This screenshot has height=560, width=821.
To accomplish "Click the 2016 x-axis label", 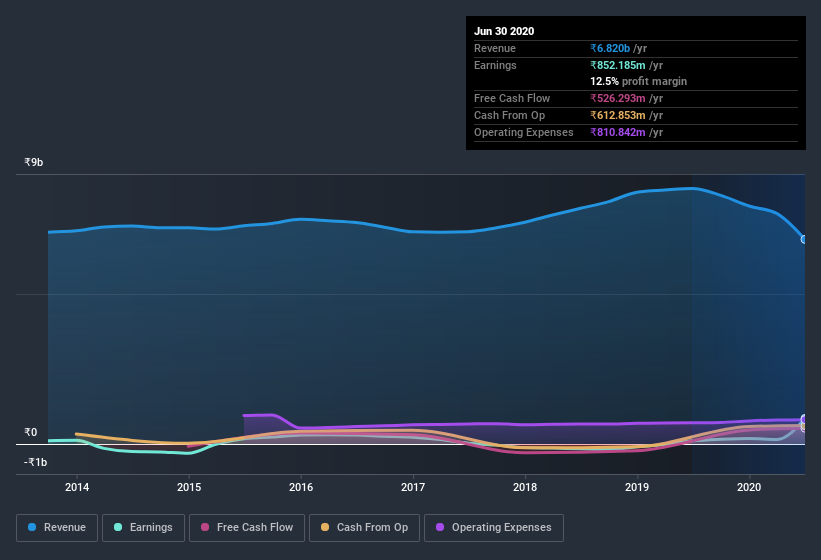I will [301, 487].
